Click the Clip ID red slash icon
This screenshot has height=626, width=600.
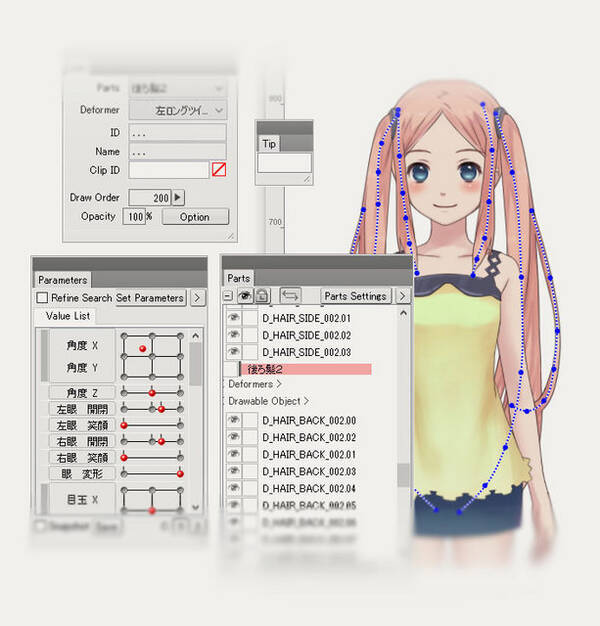pyautogui.click(x=219, y=170)
